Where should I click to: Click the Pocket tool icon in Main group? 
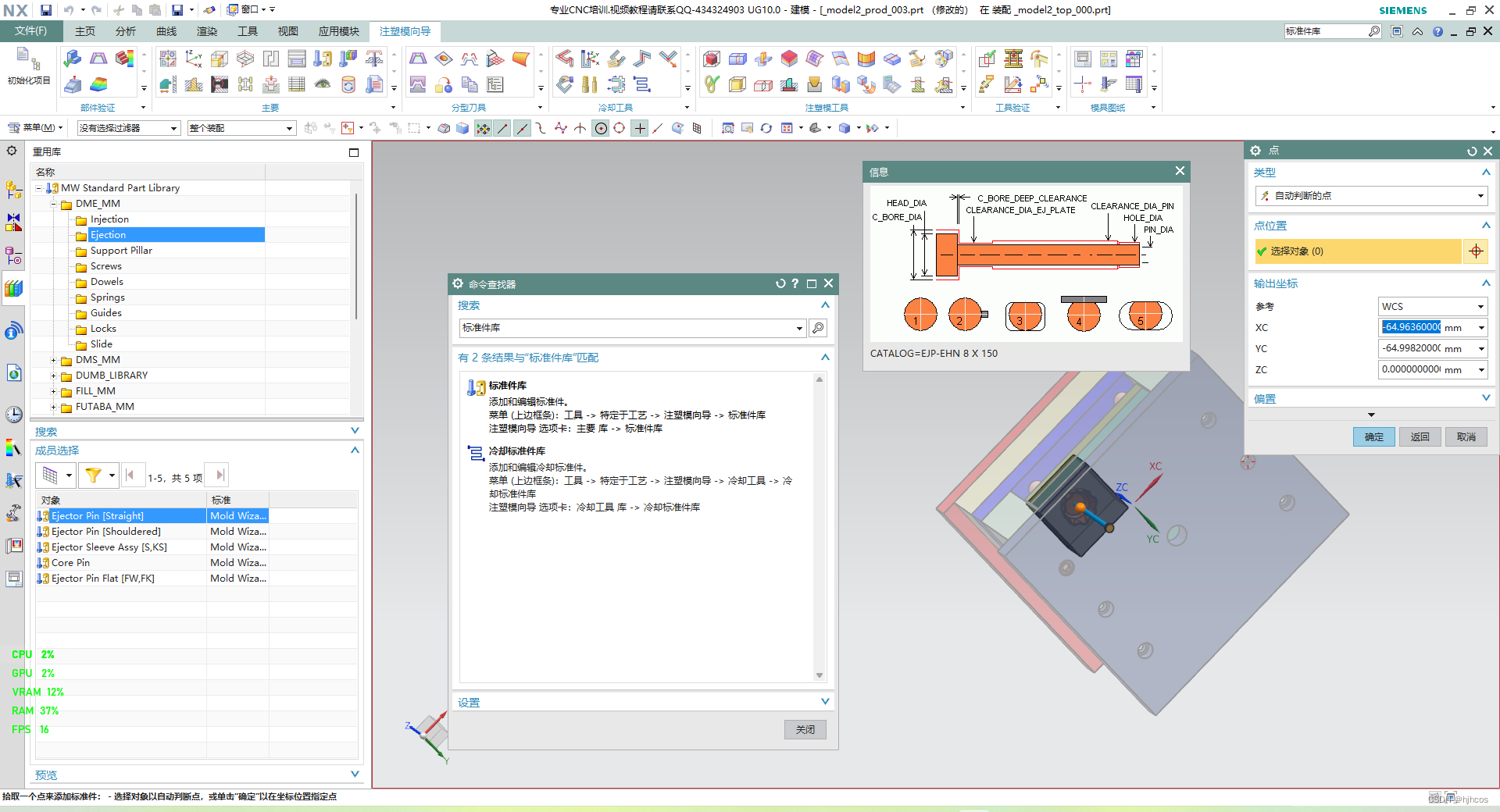coord(271,84)
